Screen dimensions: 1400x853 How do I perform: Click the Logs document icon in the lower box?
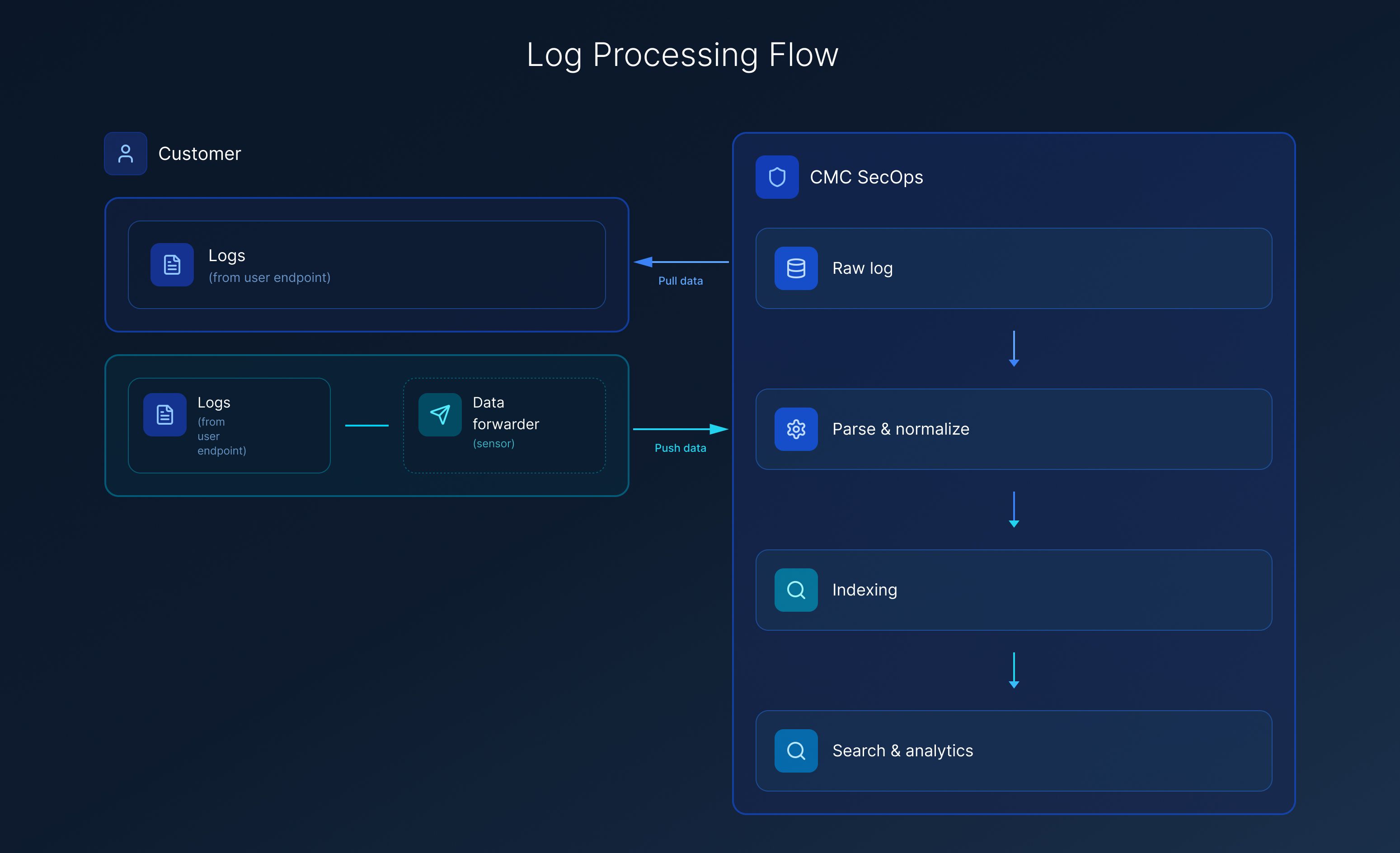click(164, 415)
